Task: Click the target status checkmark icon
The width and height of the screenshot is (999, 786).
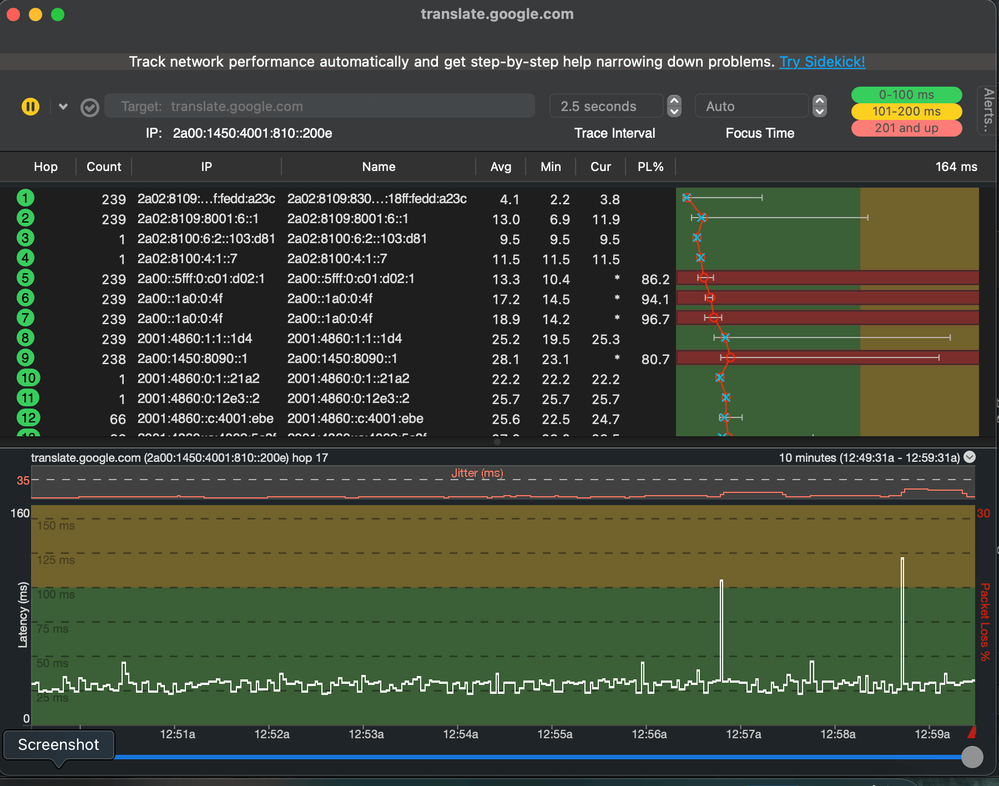Action: click(89, 107)
